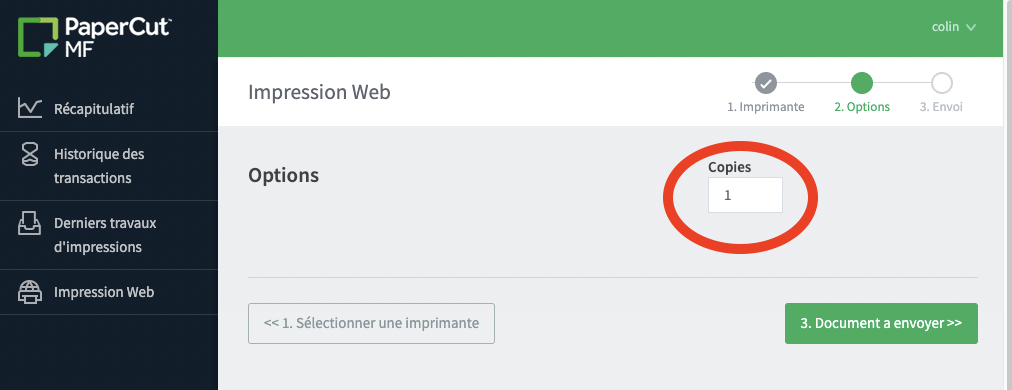Click the 2. Options step label
The height and width of the screenshot is (390, 1012).
[x=862, y=107]
